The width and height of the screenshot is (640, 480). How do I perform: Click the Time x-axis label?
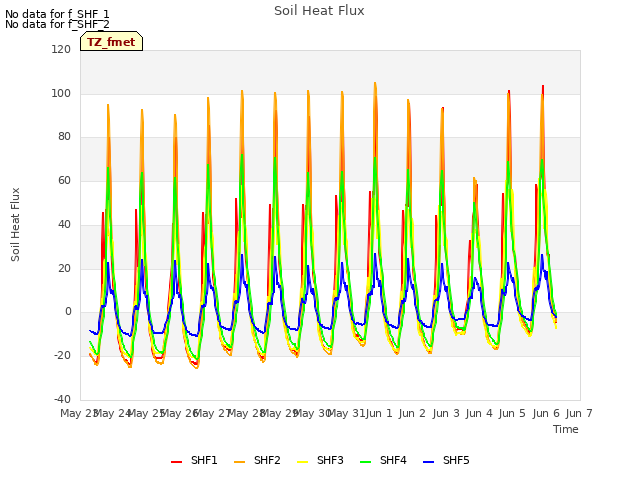[x=566, y=429]
